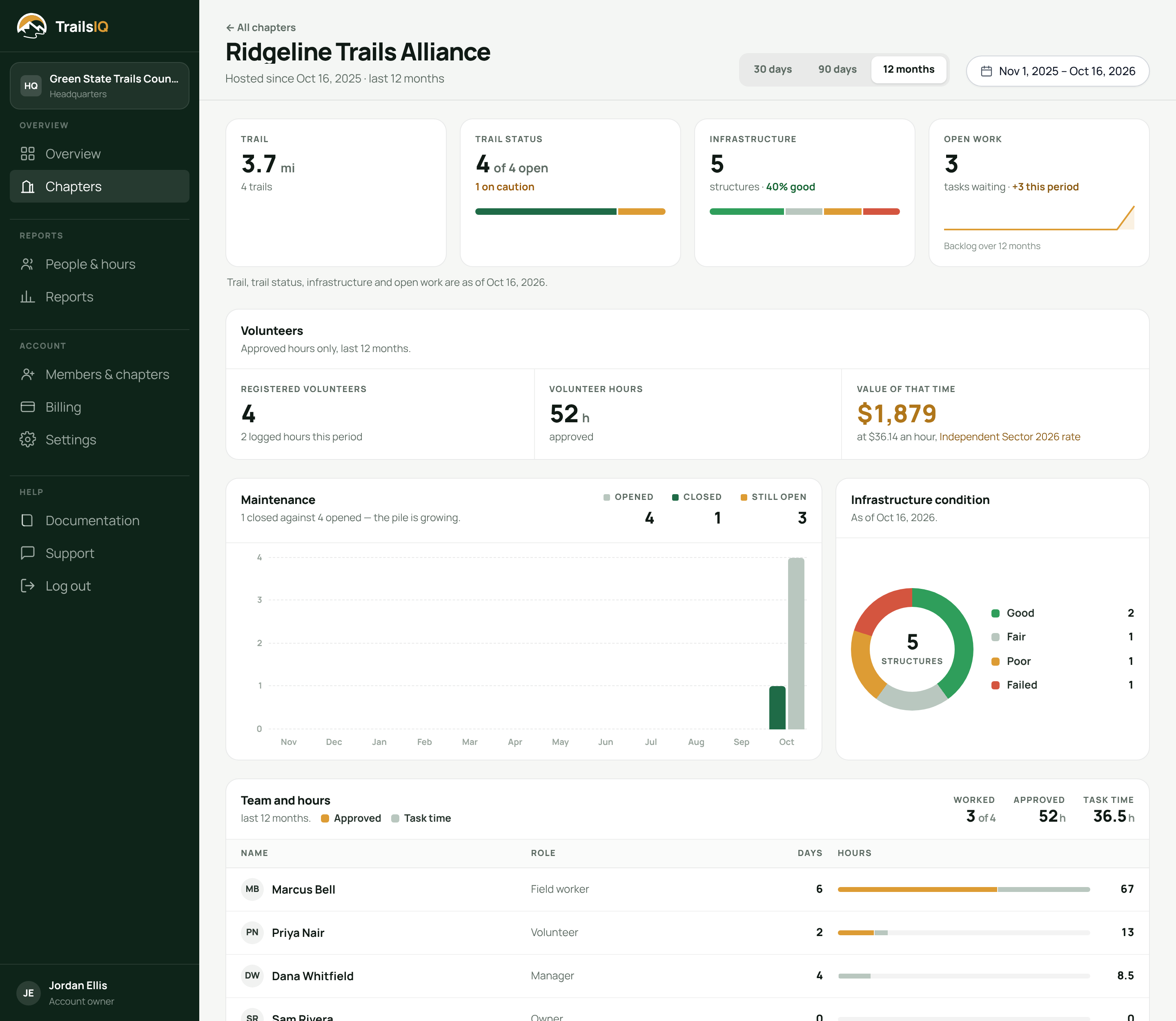Open Billing via the card icon

(x=27, y=407)
